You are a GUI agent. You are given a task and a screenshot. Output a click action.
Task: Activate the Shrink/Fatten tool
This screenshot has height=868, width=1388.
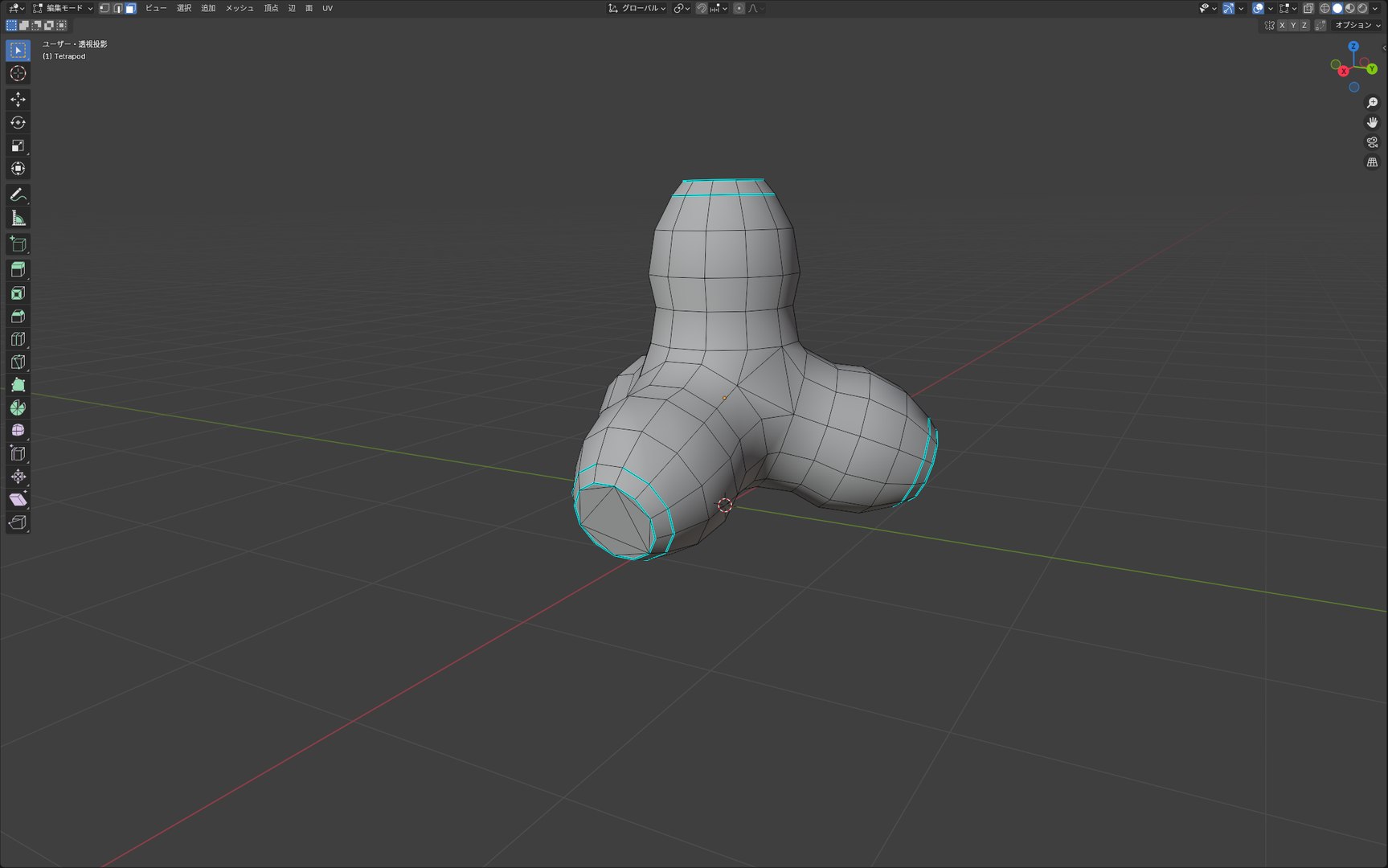18,477
